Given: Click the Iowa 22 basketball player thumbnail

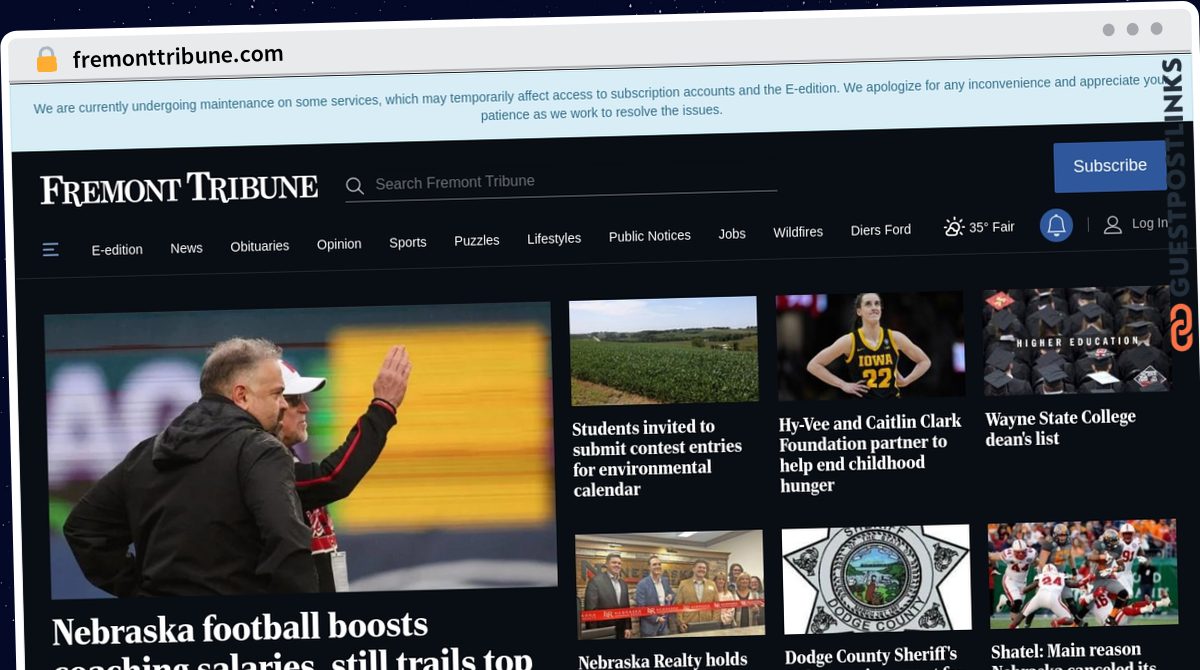Looking at the screenshot, I should pos(870,346).
